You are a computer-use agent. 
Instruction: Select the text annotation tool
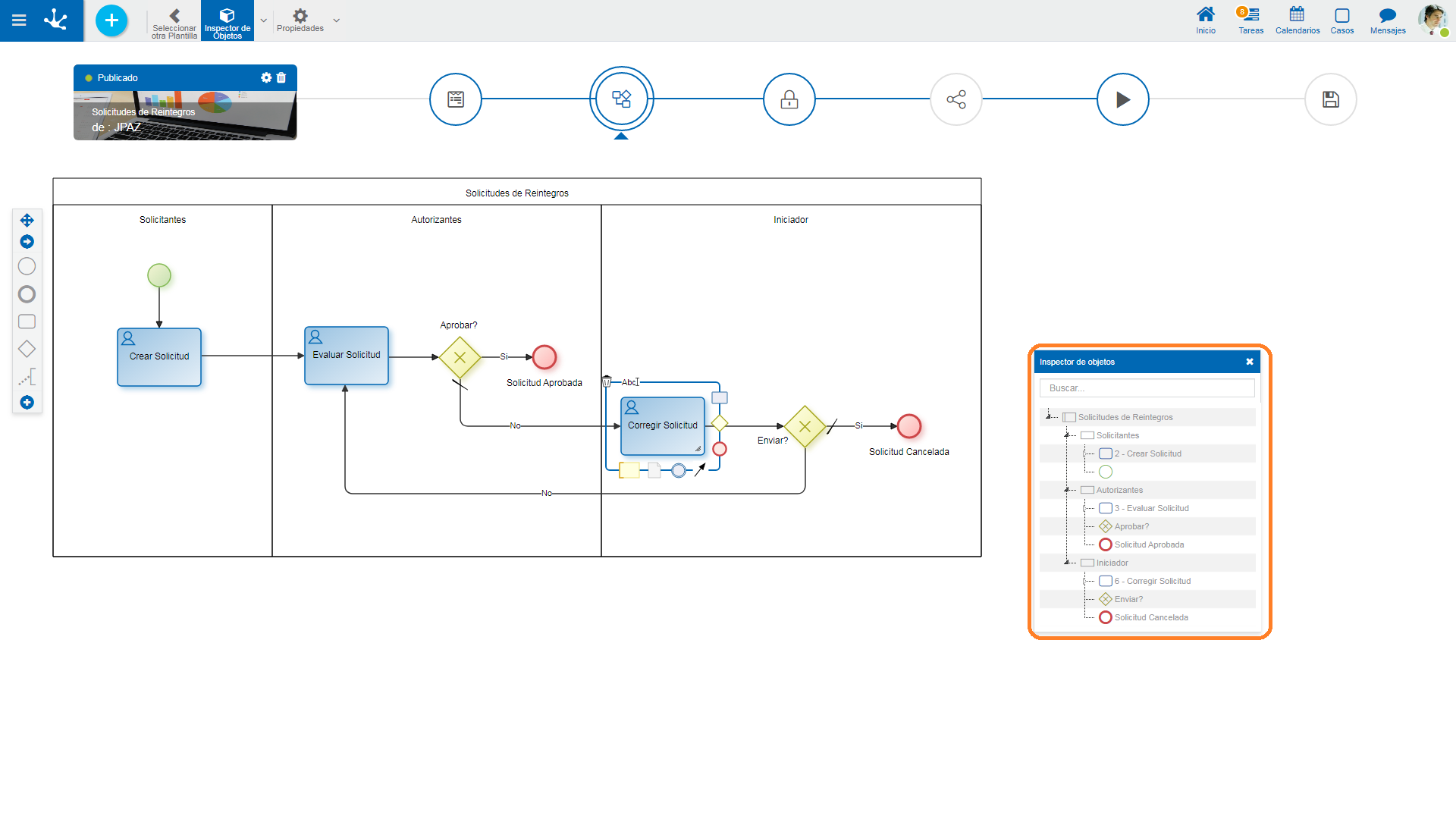(x=27, y=377)
